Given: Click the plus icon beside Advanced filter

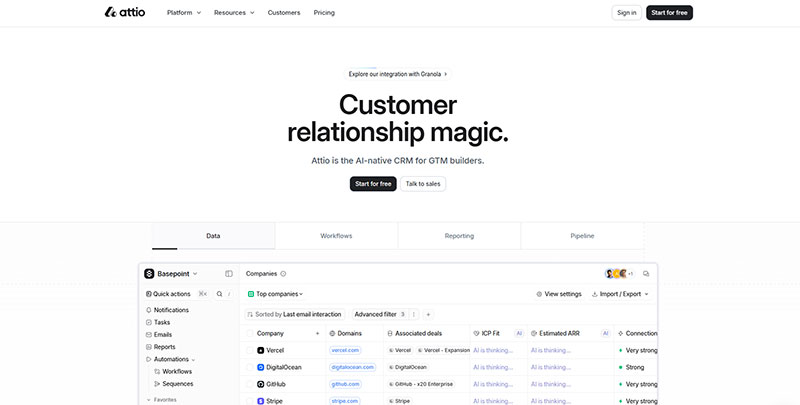Looking at the screenshot, I should (x=428, y=314).
